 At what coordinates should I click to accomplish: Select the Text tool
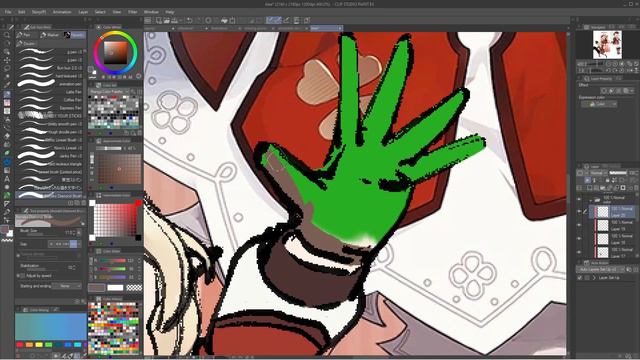(x=7, y=179)
